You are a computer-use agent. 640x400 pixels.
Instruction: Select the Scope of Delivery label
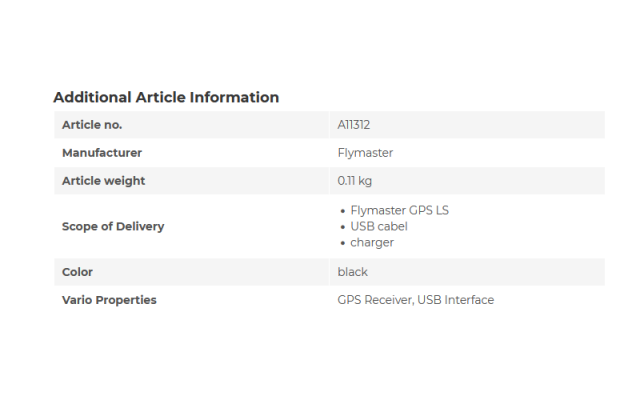(x=113, y=227)
